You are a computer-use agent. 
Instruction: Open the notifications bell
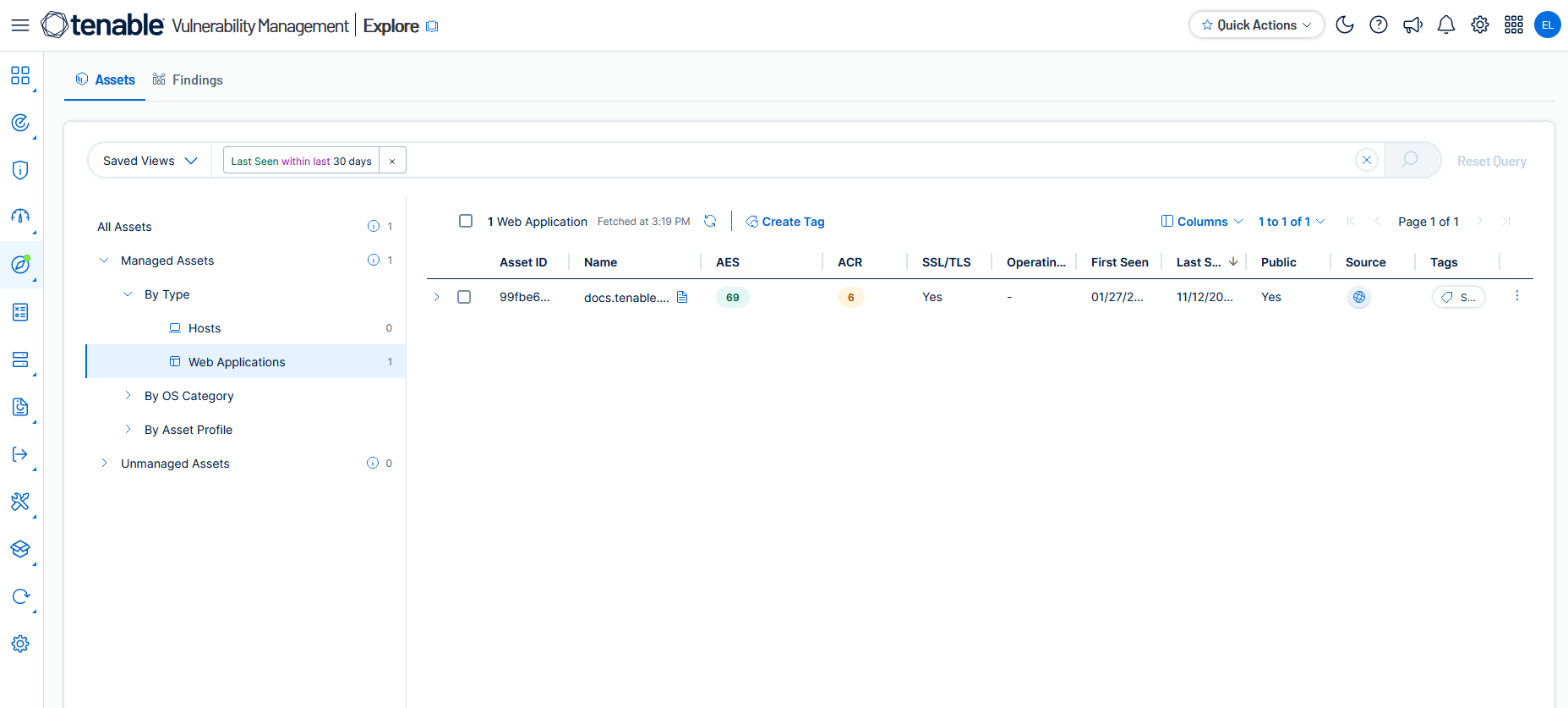[x=1446, y=25]
